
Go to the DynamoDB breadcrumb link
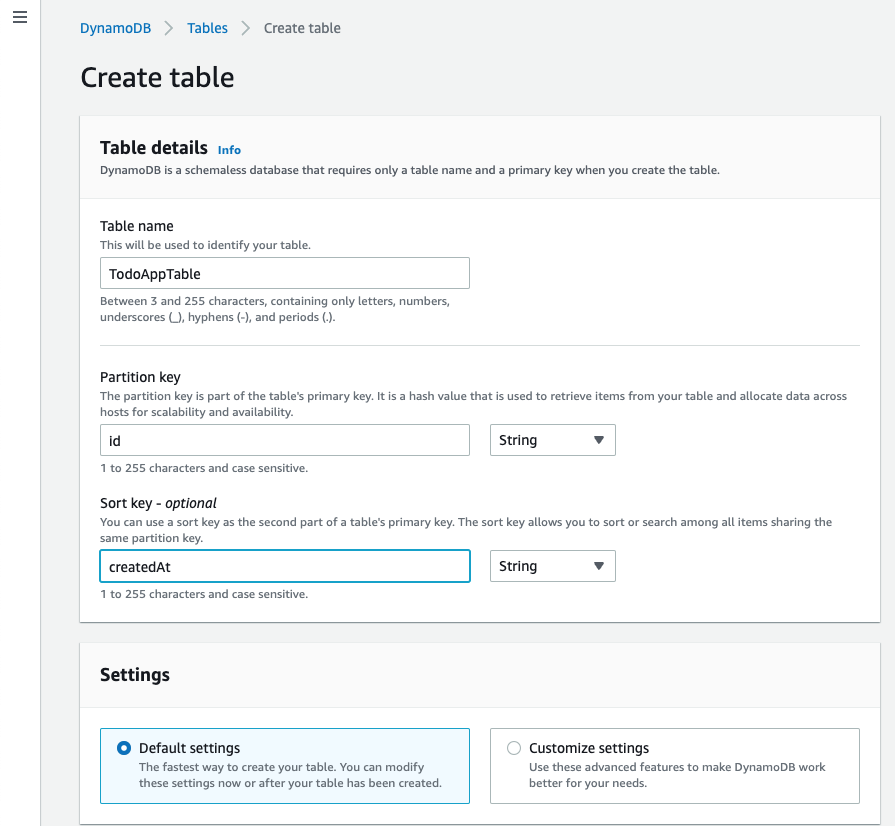[x=115, y=28]
